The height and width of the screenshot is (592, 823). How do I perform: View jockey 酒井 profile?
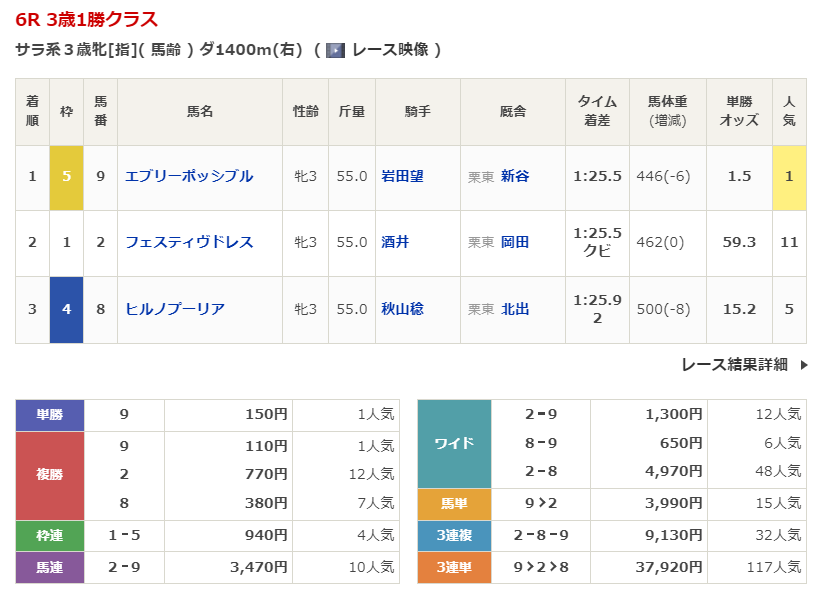(x=395, y=242)
